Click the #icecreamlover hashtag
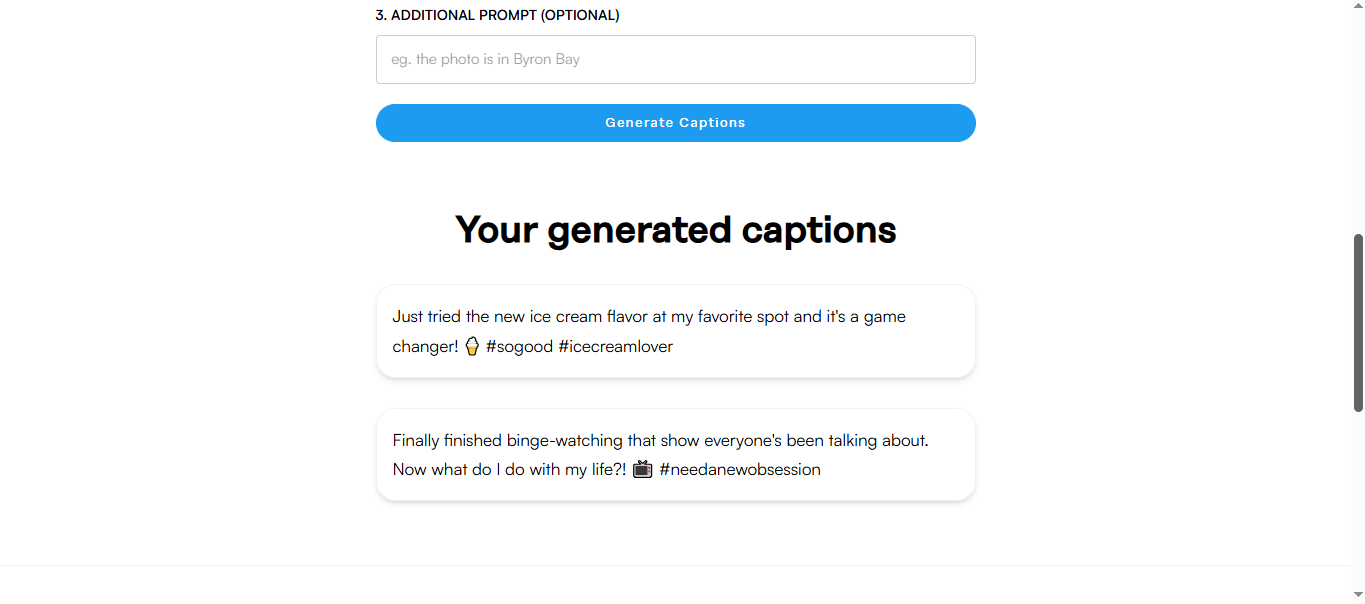Screen dimensions: 1365x604 point(614,346)
